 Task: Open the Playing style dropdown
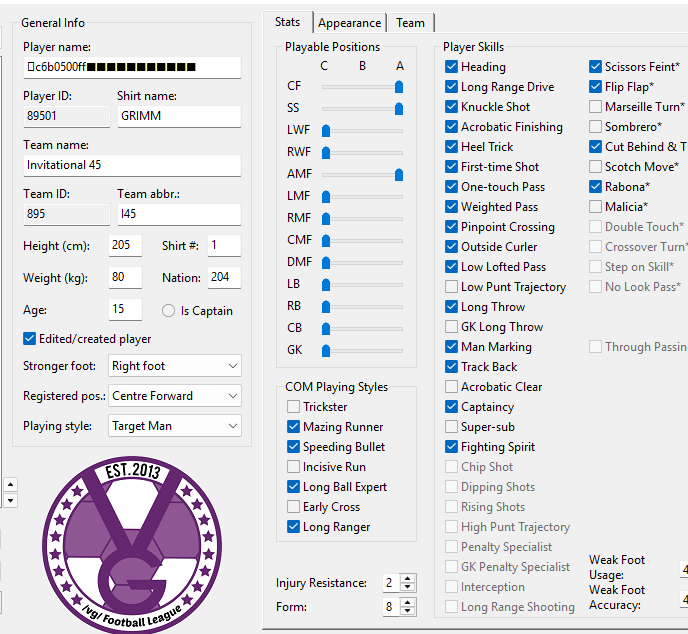pyautogui.click(x=175, y=426)
